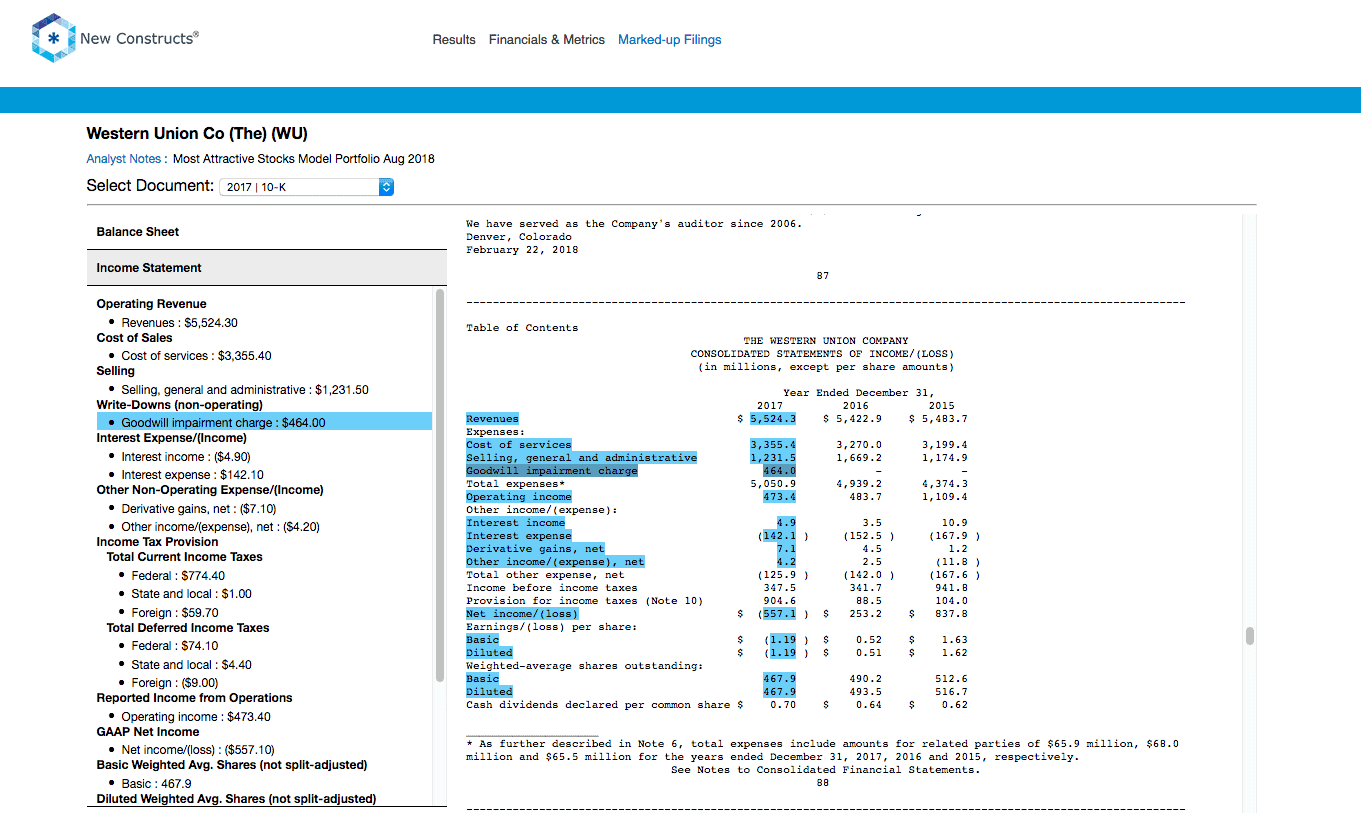This screenshot has height=813, width=1361.
Task: Collapse the Income Statement section
Action: click(267, 268)
